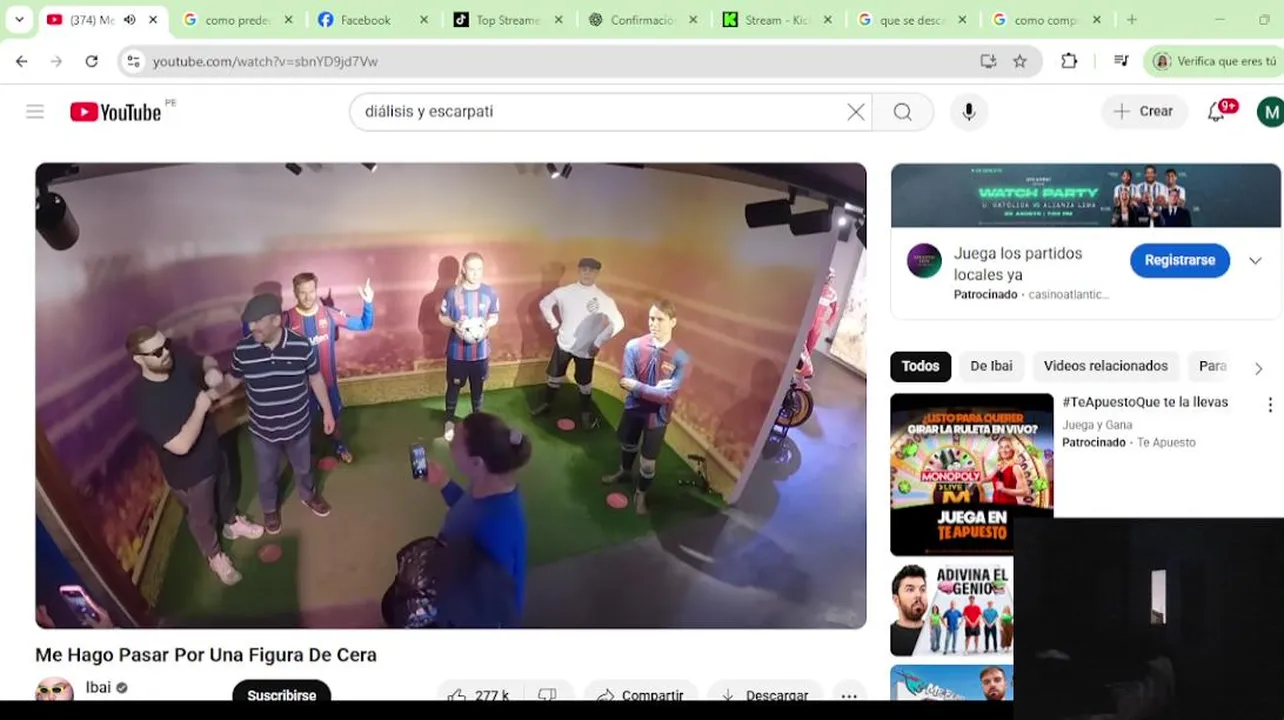Open options menu for #TeApuestoQue te la llevas
This screenshot has height=720, width=1284.
1270,405
